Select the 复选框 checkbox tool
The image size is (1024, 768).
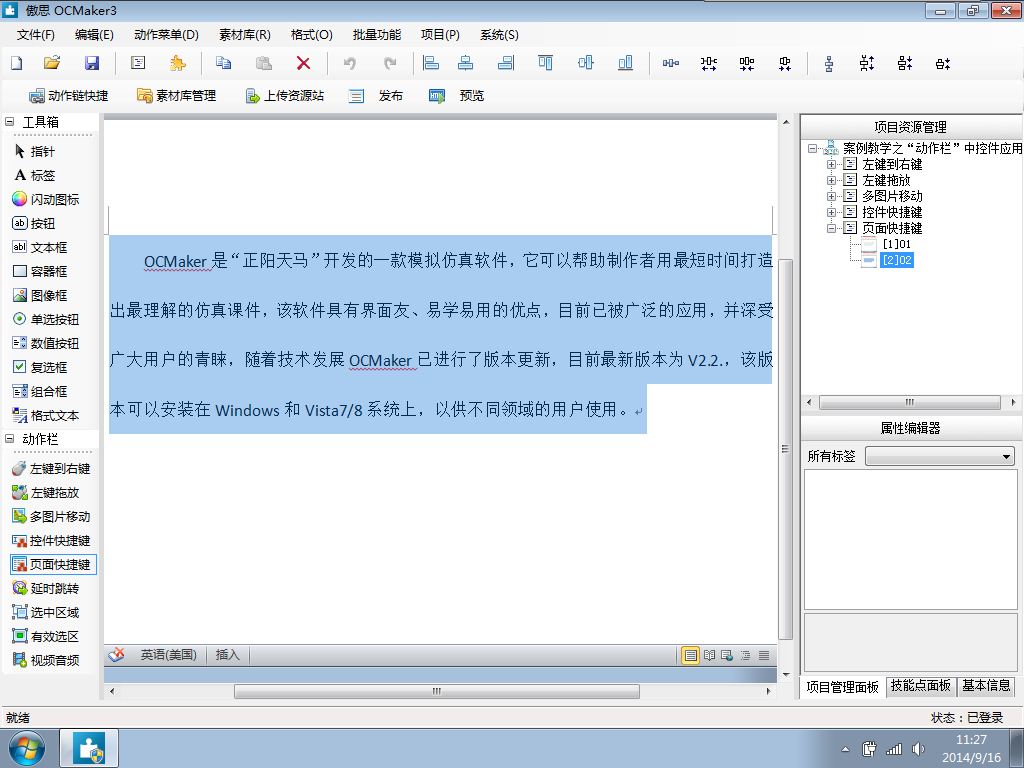tap(40, 367)
